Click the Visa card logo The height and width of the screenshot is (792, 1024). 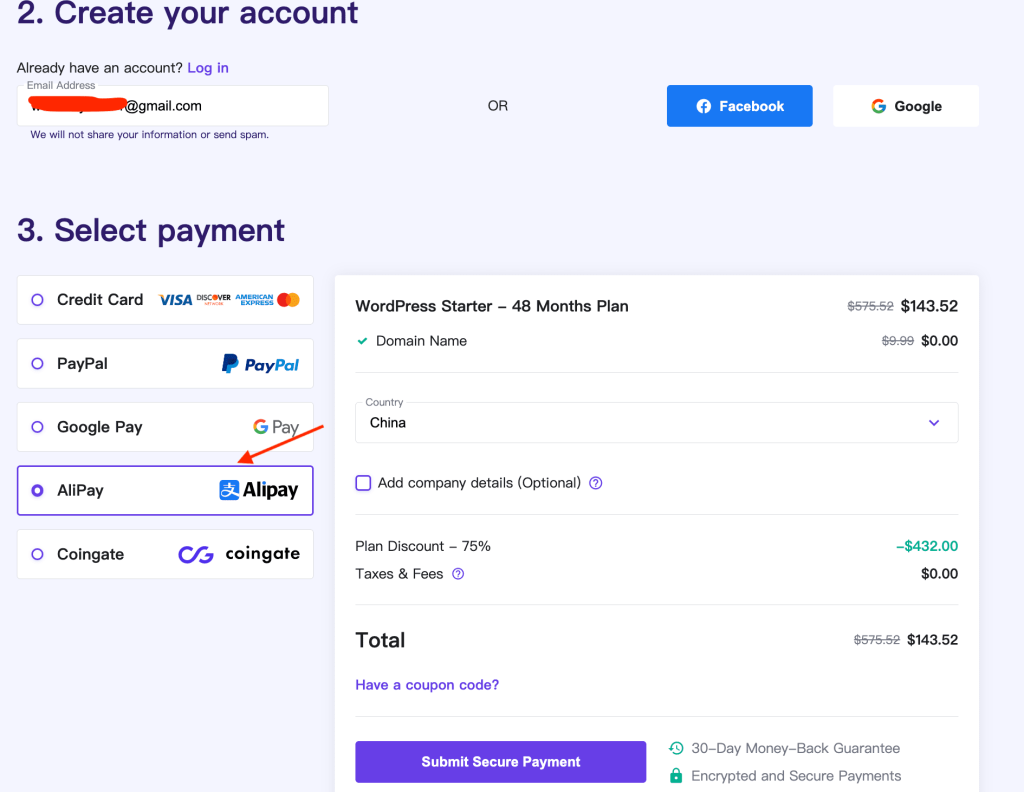[176, 300]
